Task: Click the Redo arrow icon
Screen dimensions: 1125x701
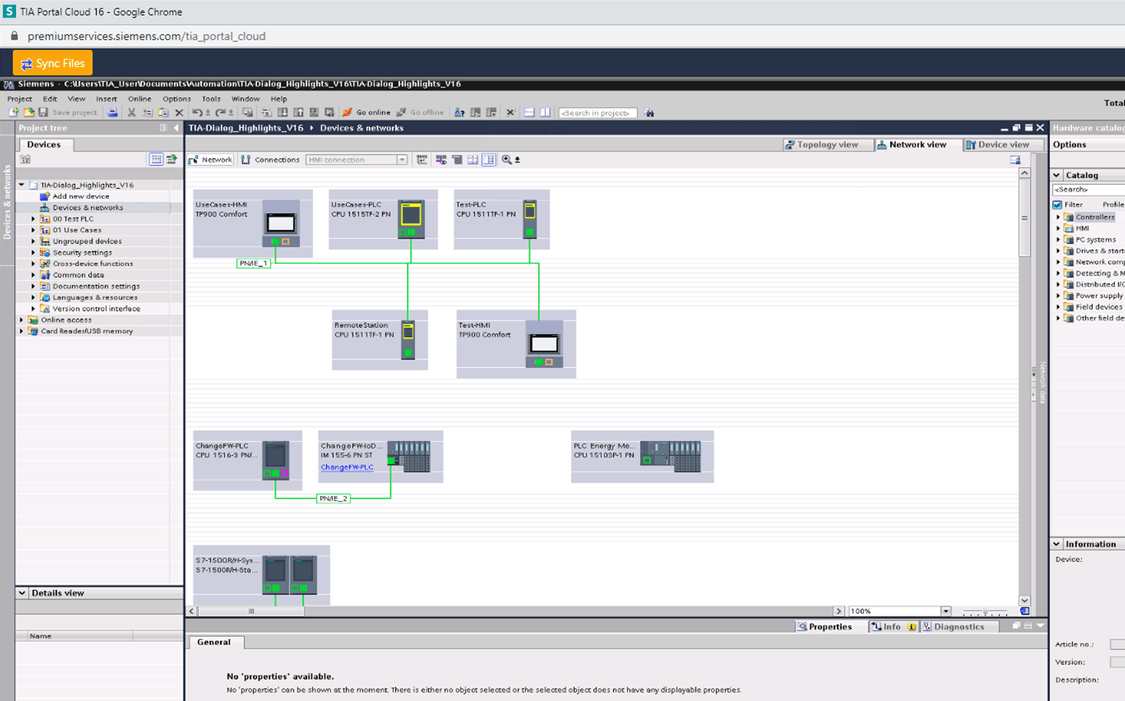Action: click(221, 113)
